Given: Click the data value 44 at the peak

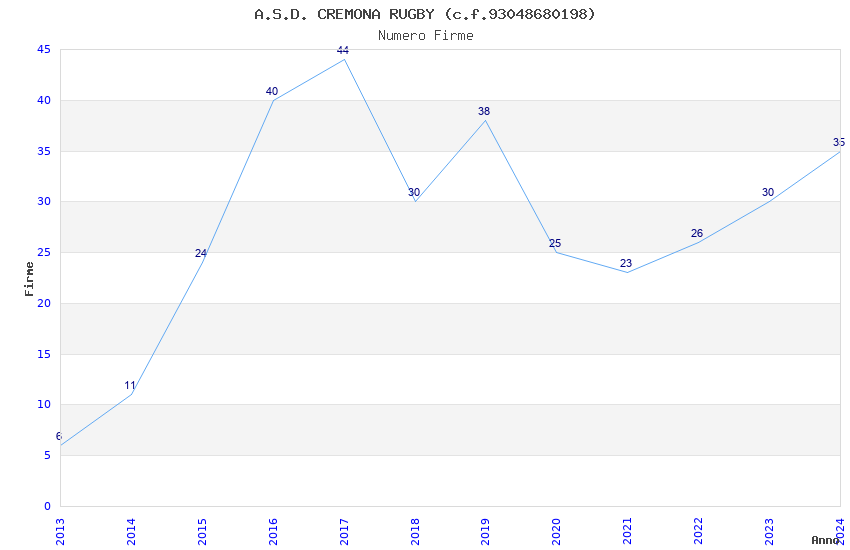Looking at the screenshot, I should tap(343, 50).
